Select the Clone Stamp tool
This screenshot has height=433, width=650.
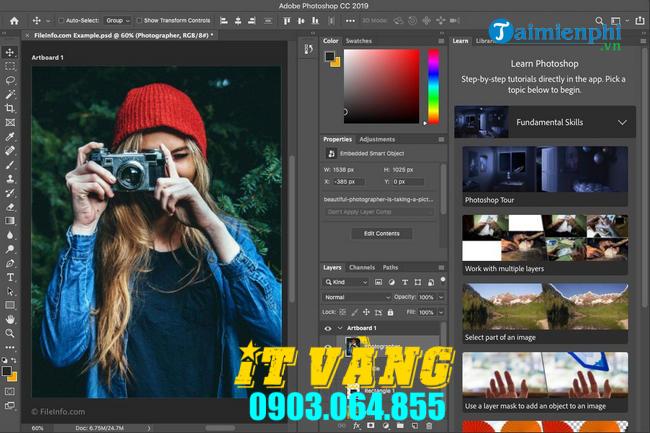pyautogui.click(x=10, y=179)
